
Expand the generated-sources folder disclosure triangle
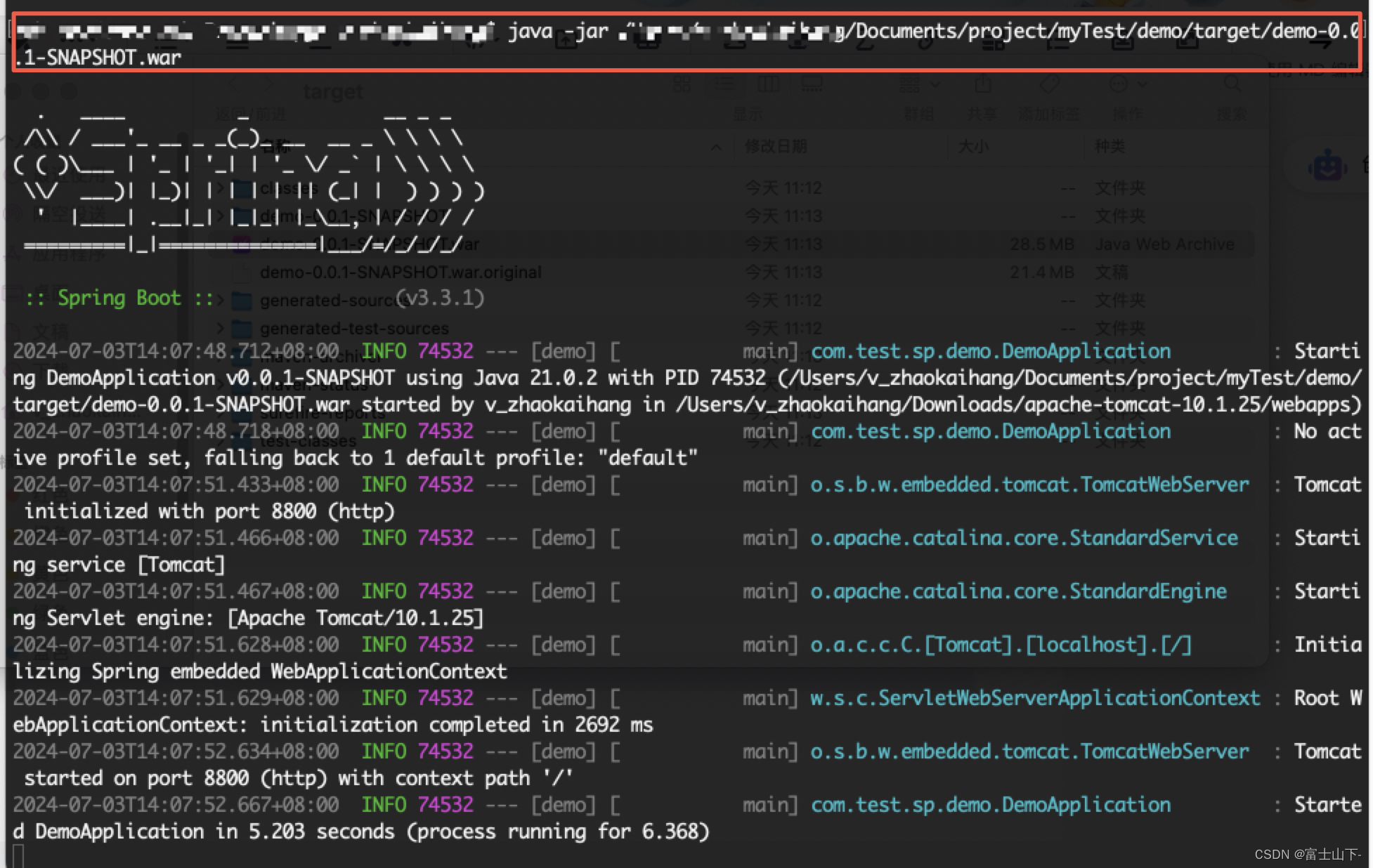click(220, 301)
